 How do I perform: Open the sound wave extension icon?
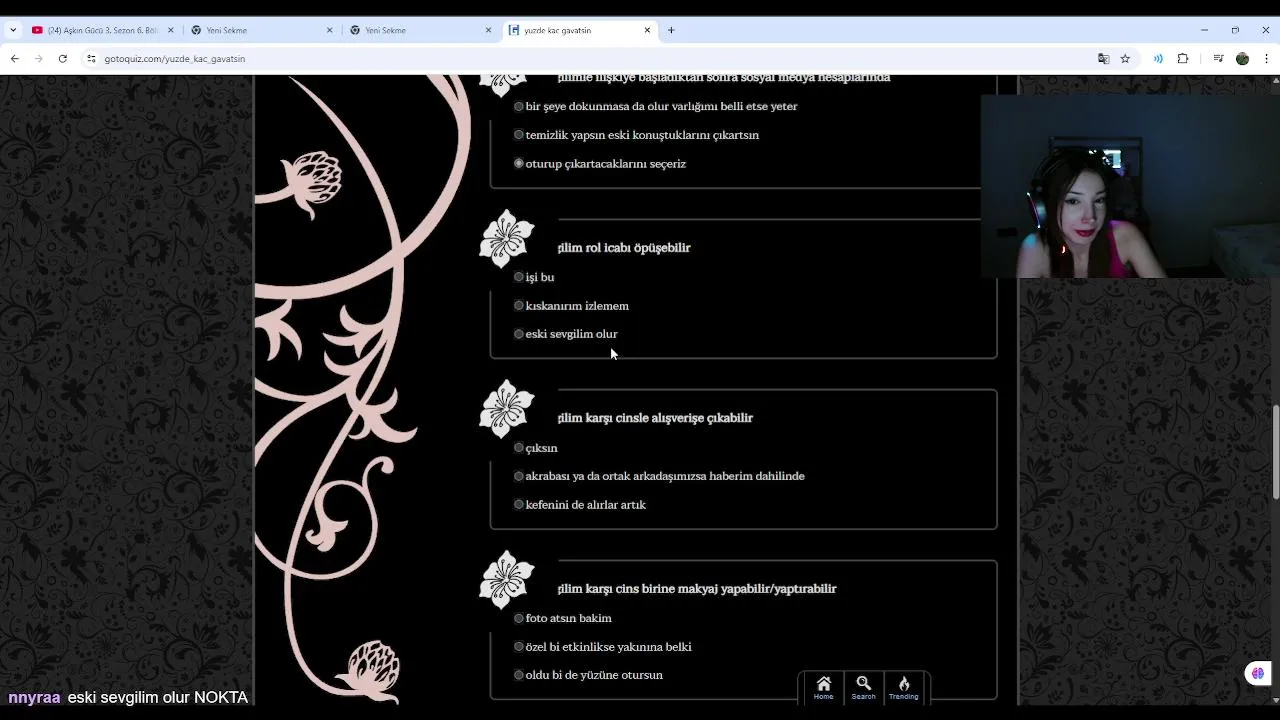tap(1158, 59)
